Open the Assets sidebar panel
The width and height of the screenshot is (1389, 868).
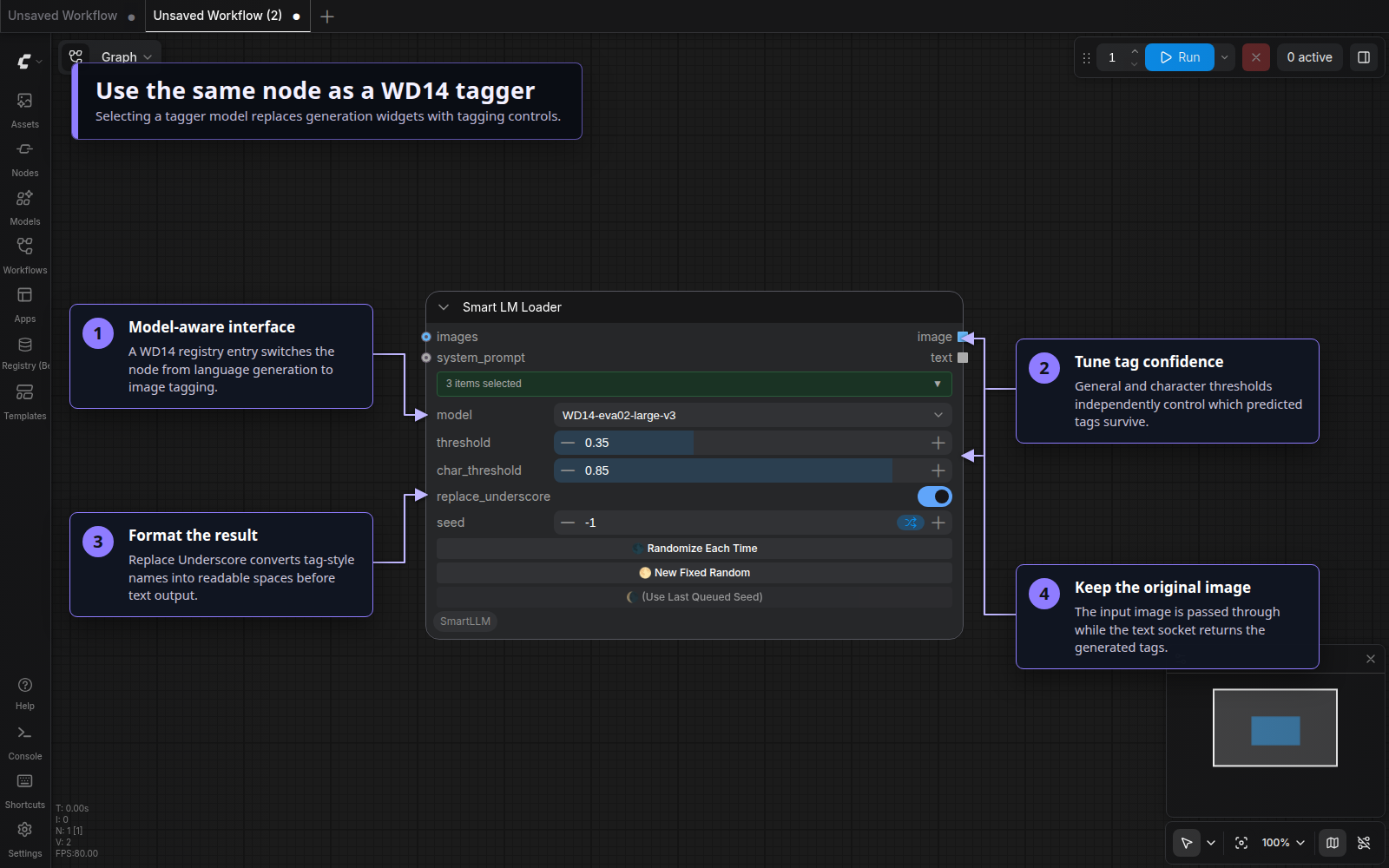coord(25,111)
